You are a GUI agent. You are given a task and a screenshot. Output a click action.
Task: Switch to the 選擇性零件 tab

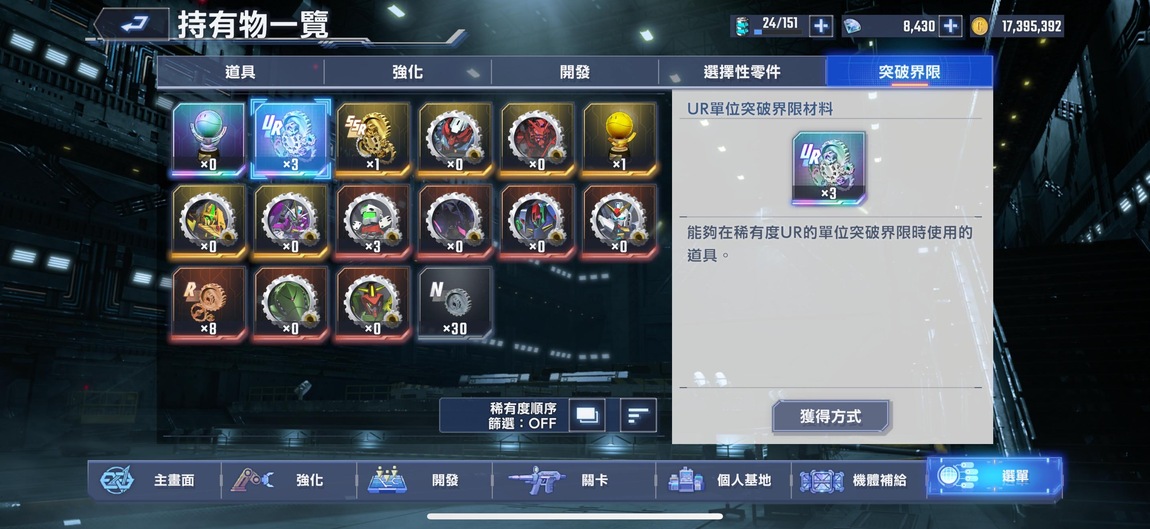(x=741, y=72)
